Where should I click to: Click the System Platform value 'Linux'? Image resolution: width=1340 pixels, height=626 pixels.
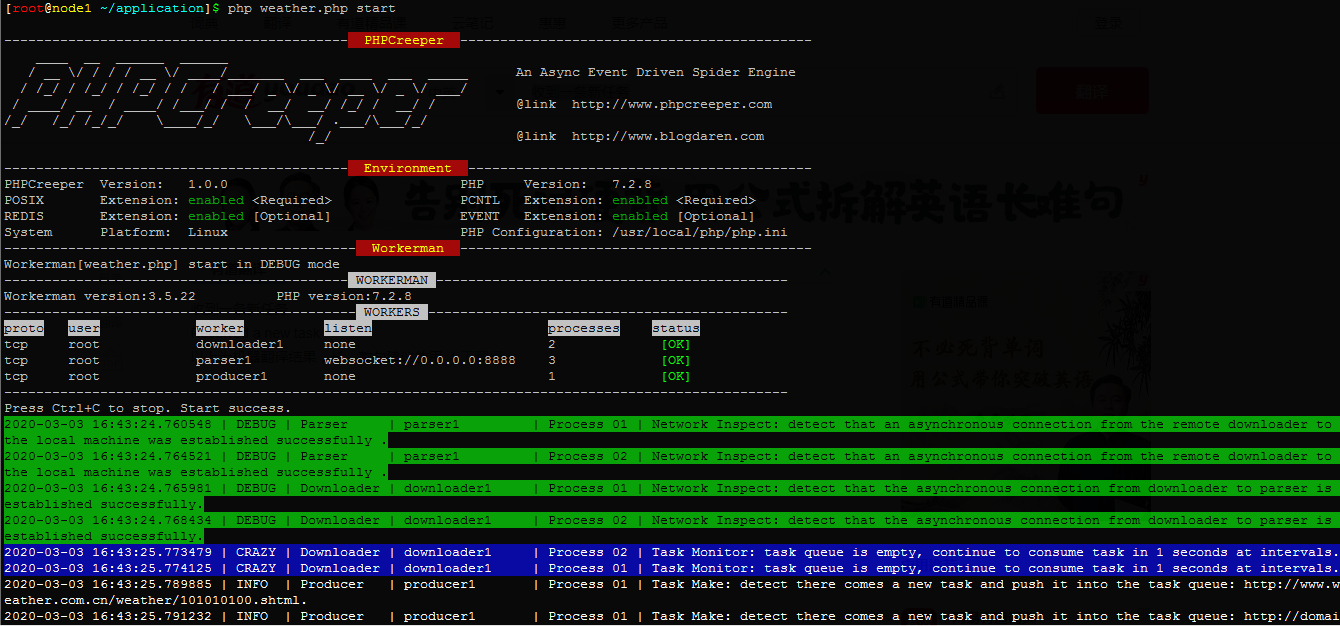point(208,232)
